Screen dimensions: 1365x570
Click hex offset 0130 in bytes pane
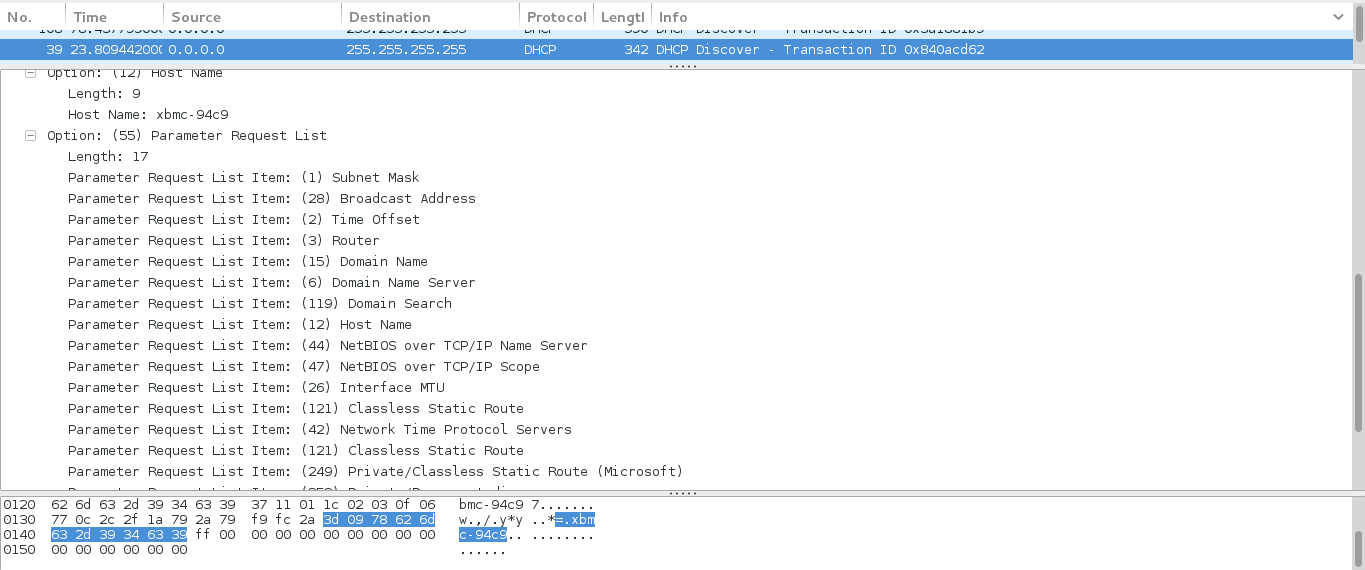click(19, 520)
